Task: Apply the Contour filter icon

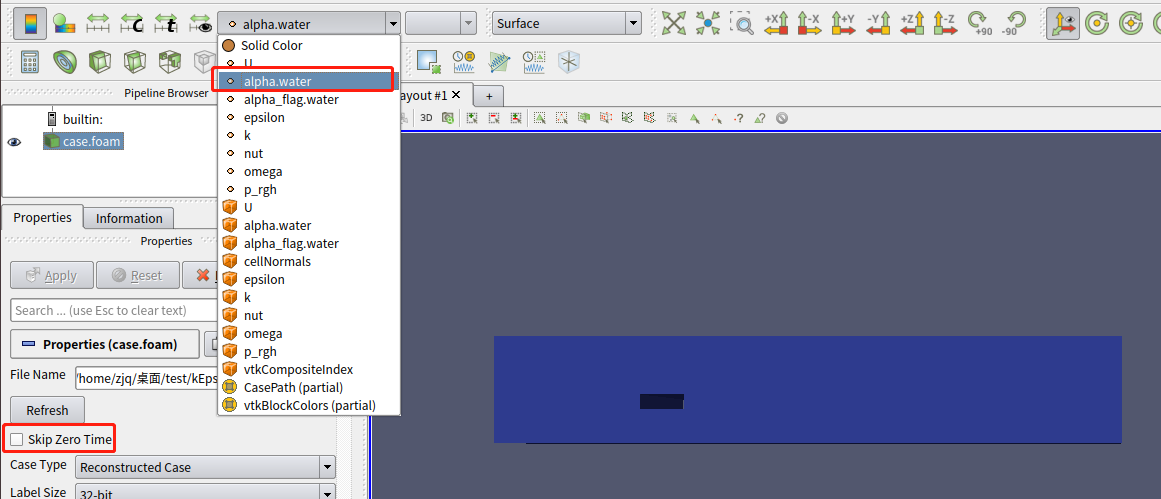Action: tap(64, 63)
